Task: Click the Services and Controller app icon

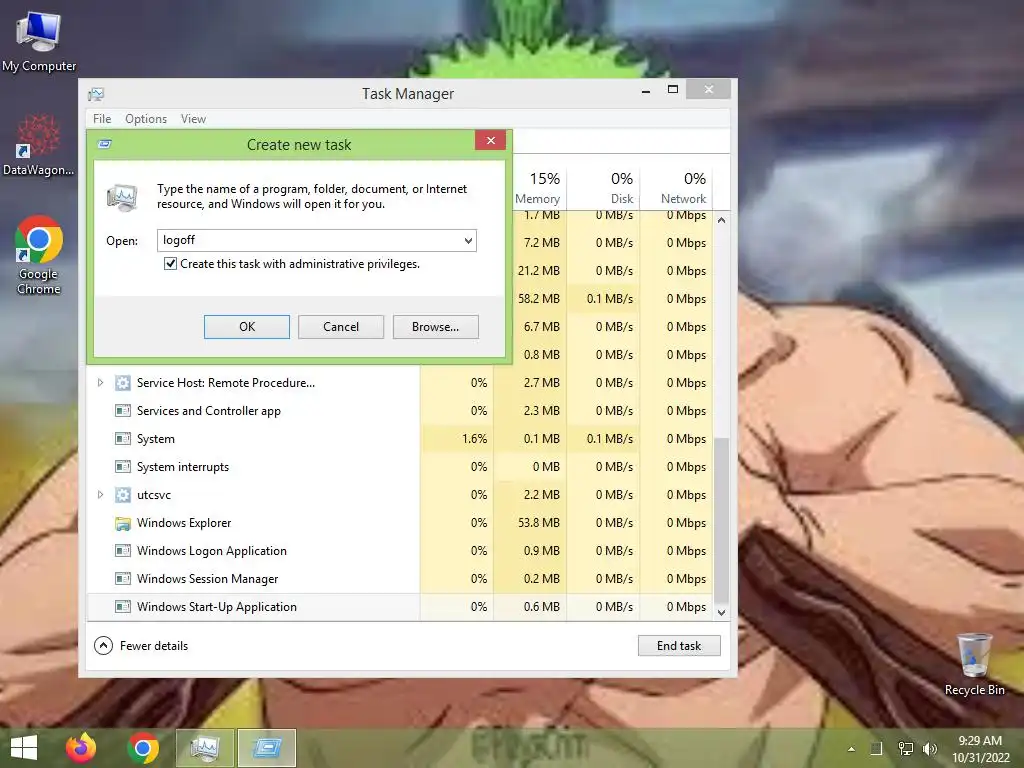Action: point(123,411)
